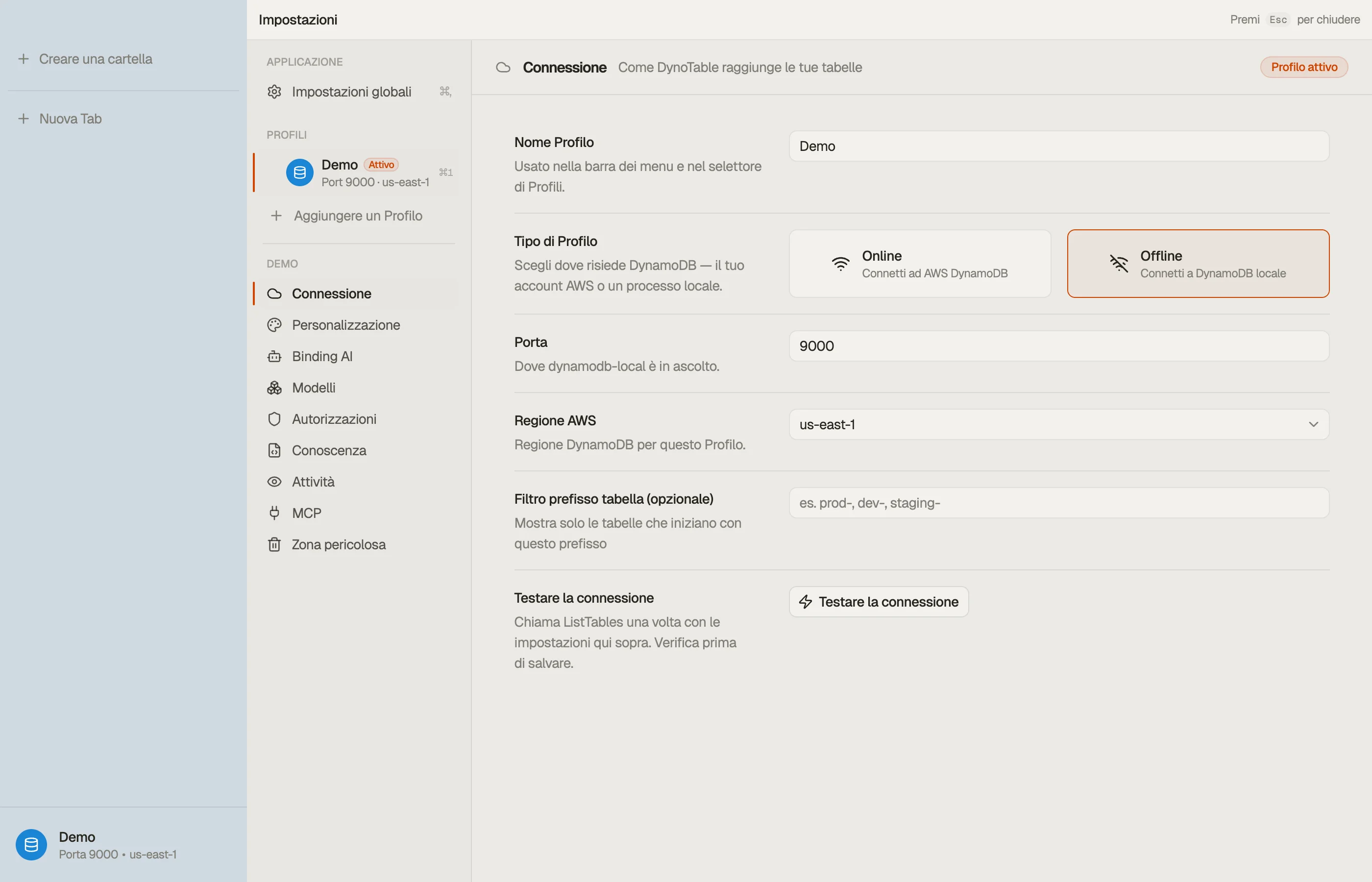Image resolution: width=1372 pixels, height=882 pixels.
Task: Click the eye icon beside Attività
Action: (x=274, y=482)
